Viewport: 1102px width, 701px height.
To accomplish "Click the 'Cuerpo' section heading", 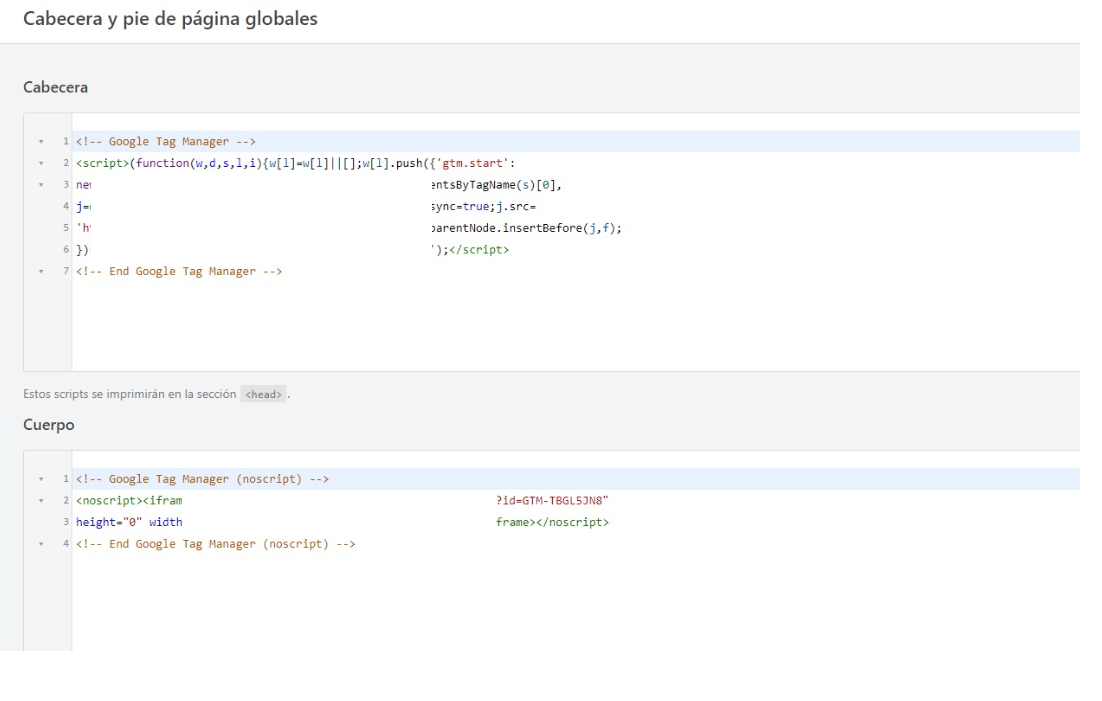I will coord(48,425).
